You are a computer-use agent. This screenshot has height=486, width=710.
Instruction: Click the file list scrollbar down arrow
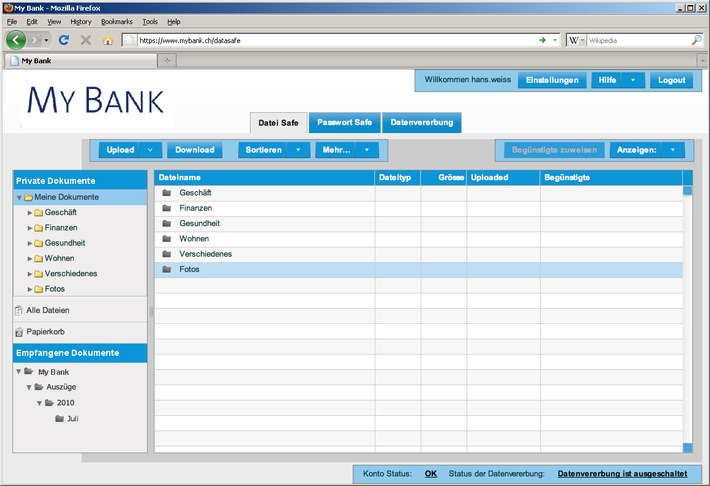[687, 448]
